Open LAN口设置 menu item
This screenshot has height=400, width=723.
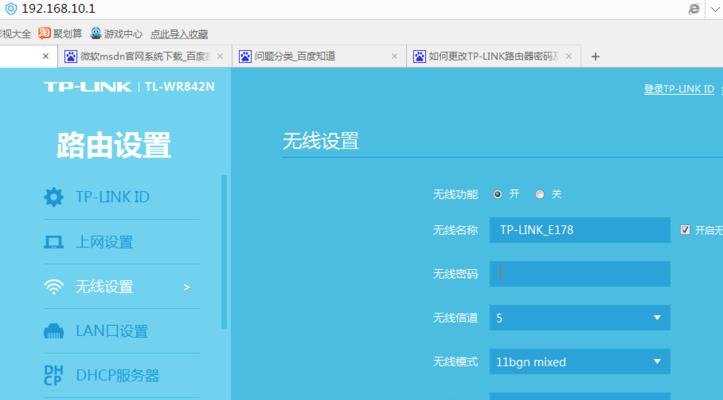click(122, 331)
